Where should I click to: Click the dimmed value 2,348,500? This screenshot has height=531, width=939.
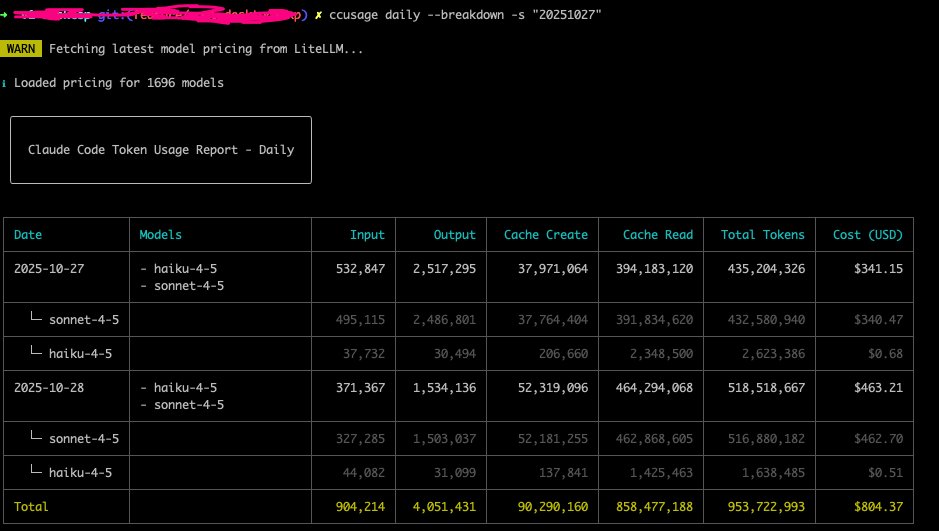click(661, 354)
